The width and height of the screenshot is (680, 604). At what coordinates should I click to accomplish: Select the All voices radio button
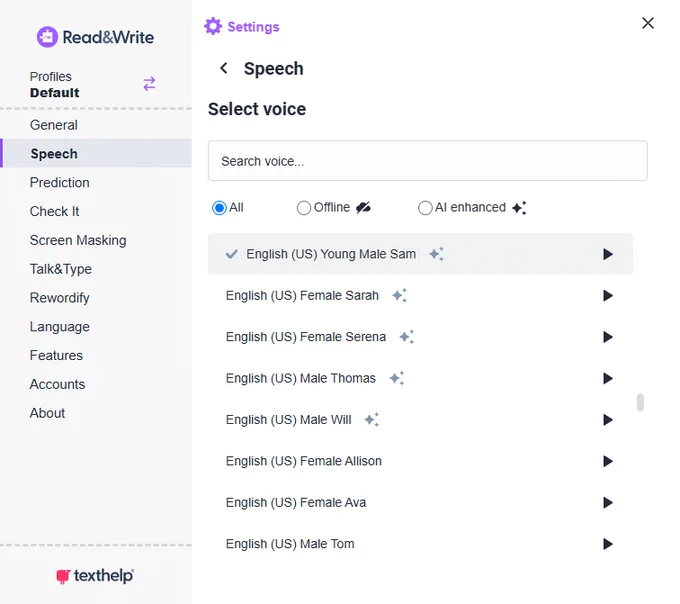click(x=219, y=208)
